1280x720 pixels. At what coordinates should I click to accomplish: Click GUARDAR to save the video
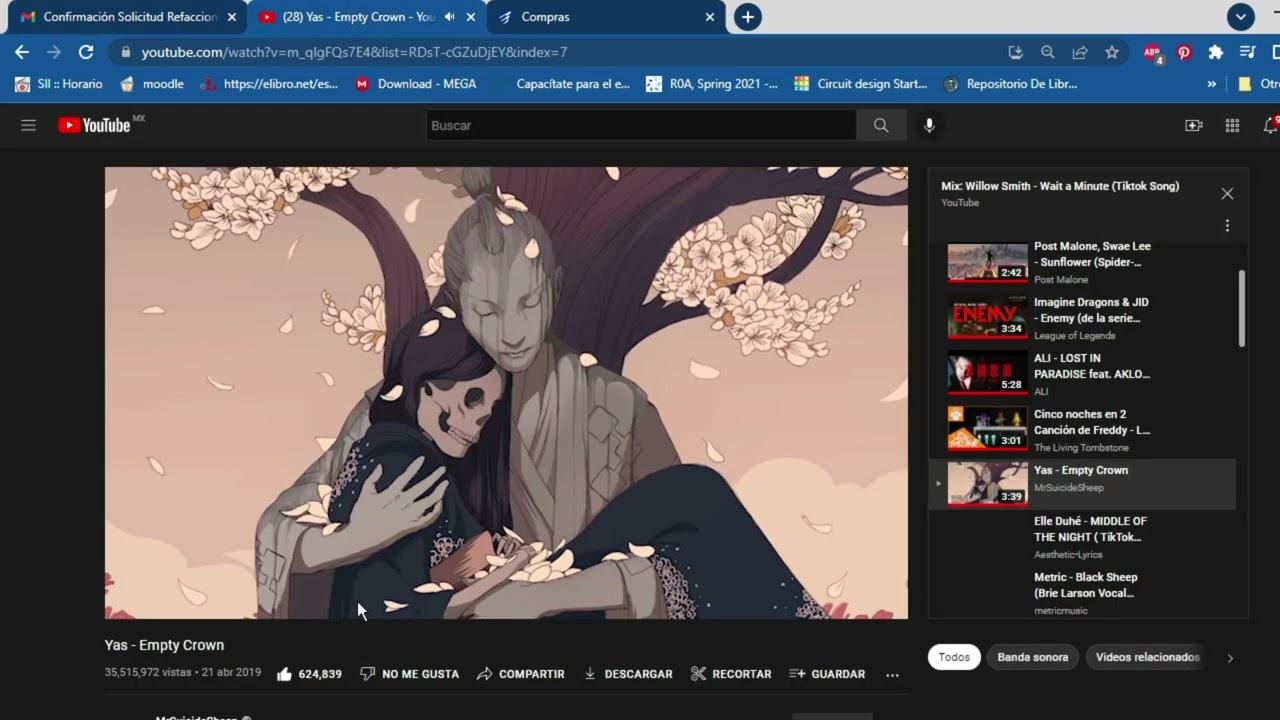(x=827, y=674)
